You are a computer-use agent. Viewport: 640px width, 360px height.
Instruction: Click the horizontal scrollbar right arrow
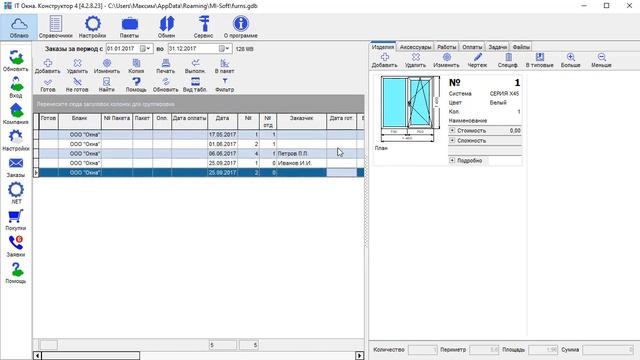click(x=360, y=356)
